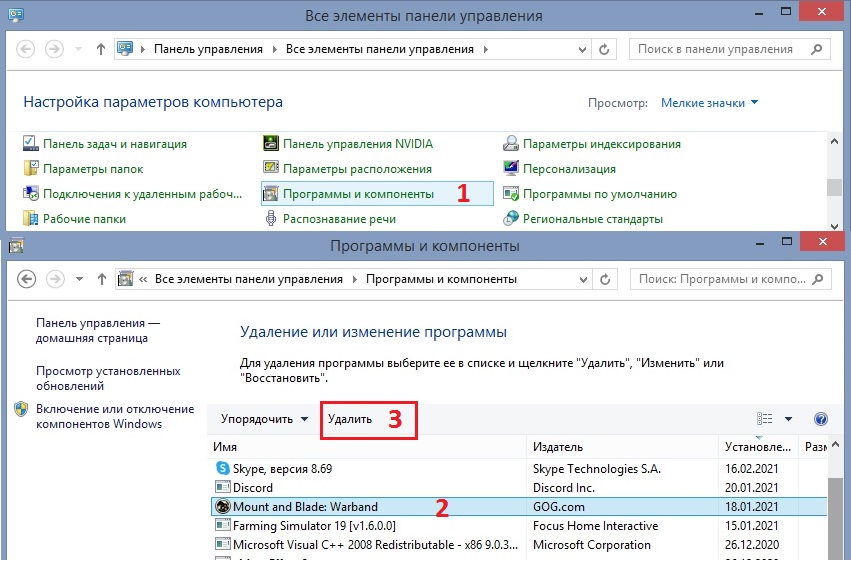Screen dimensions: 851x563
Task: Click scrollbar down arrow in control panel list
Action: (834, 226)
